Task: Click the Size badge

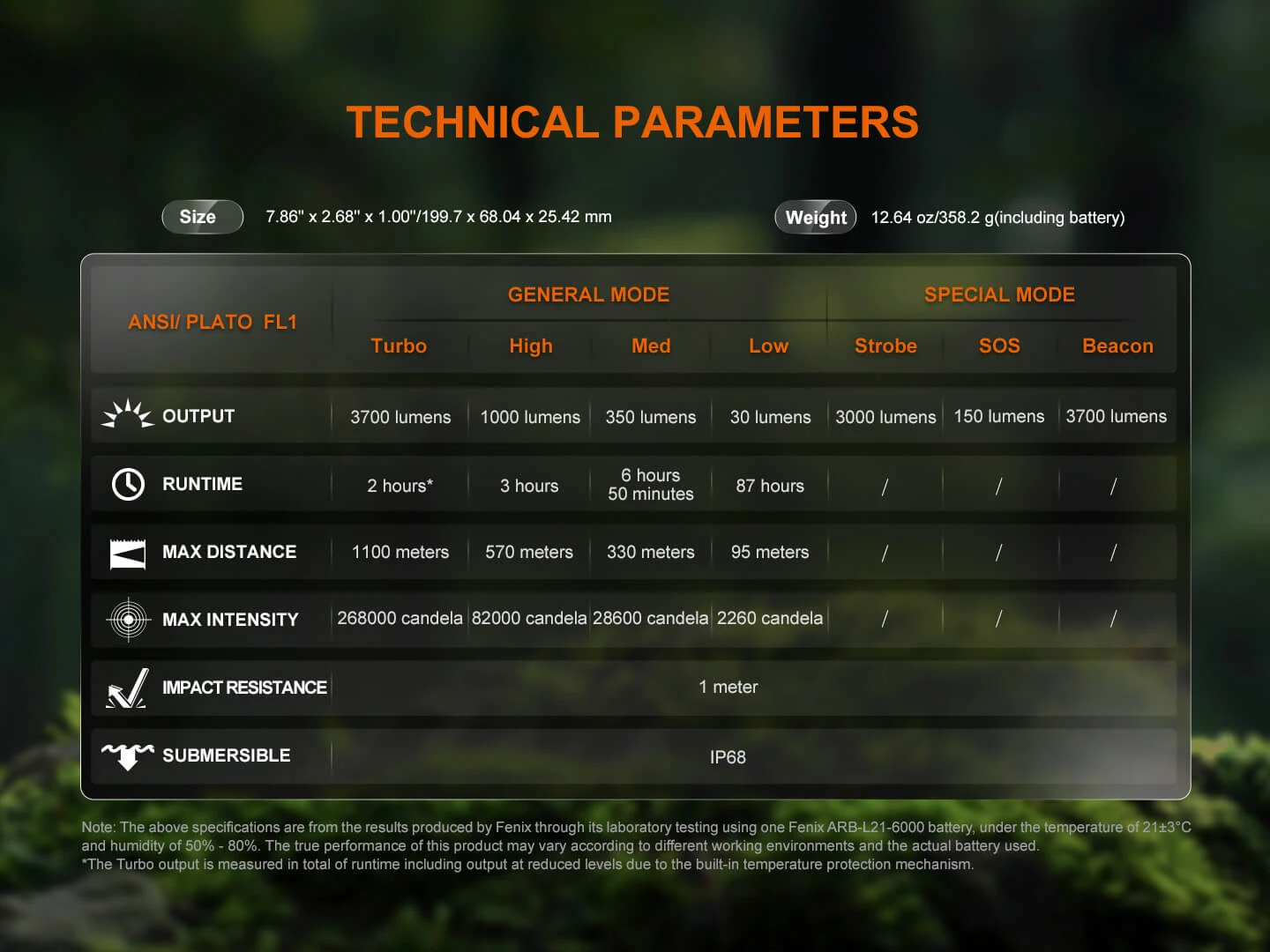Action: (202, 217)
